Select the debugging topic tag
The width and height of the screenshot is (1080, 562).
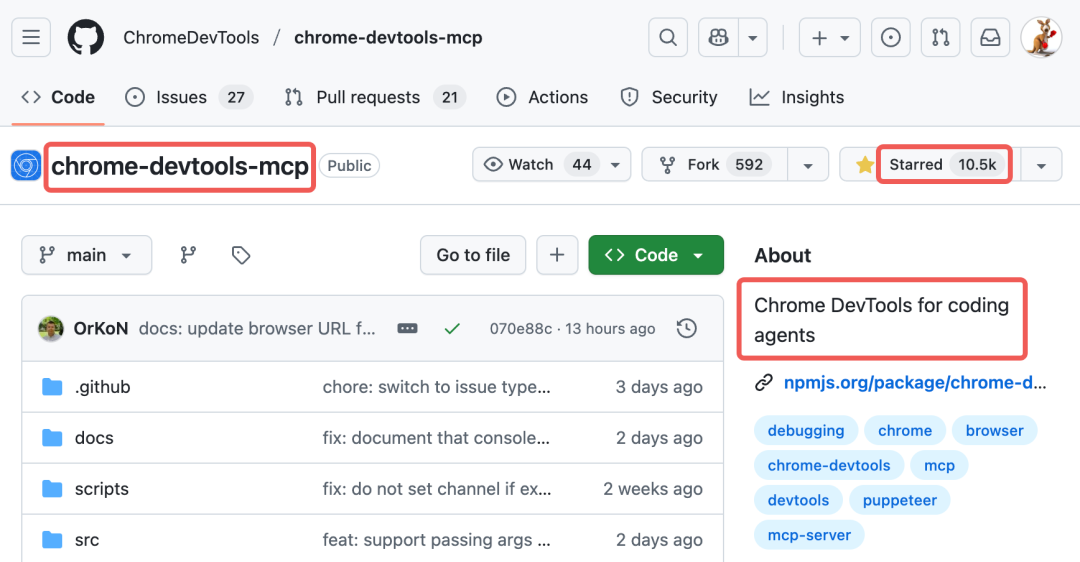pos(806,430)
